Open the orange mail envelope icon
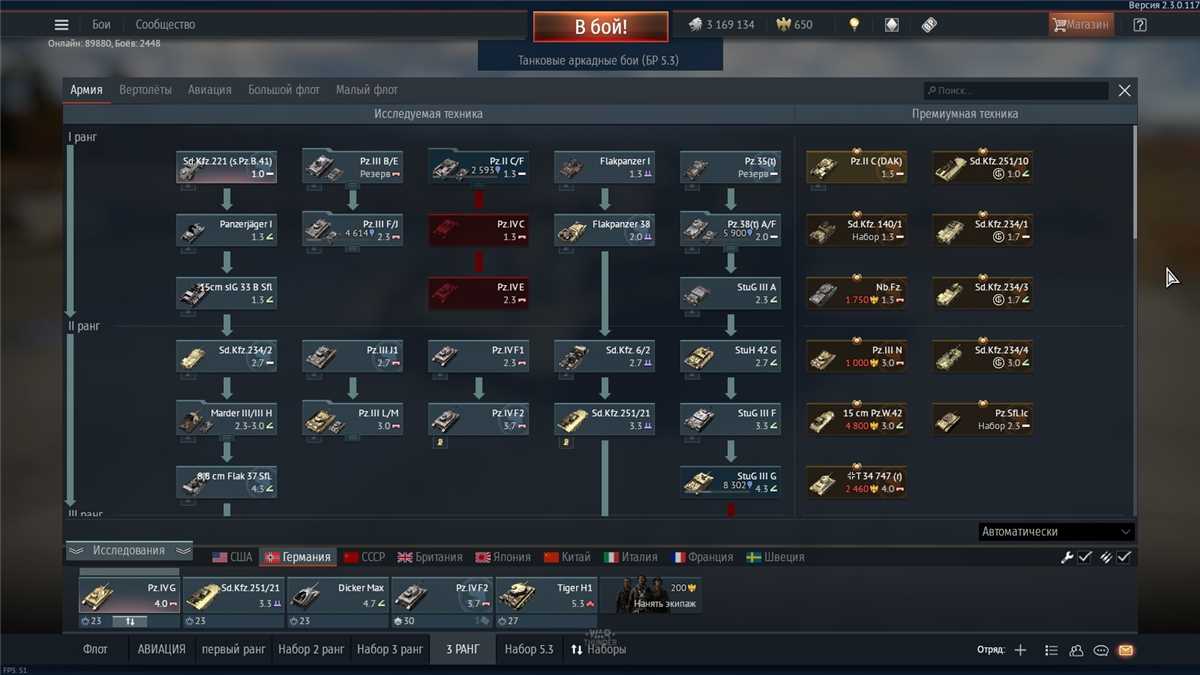The height and width of the screenshot is (675, 1200). click(1126, 650)
